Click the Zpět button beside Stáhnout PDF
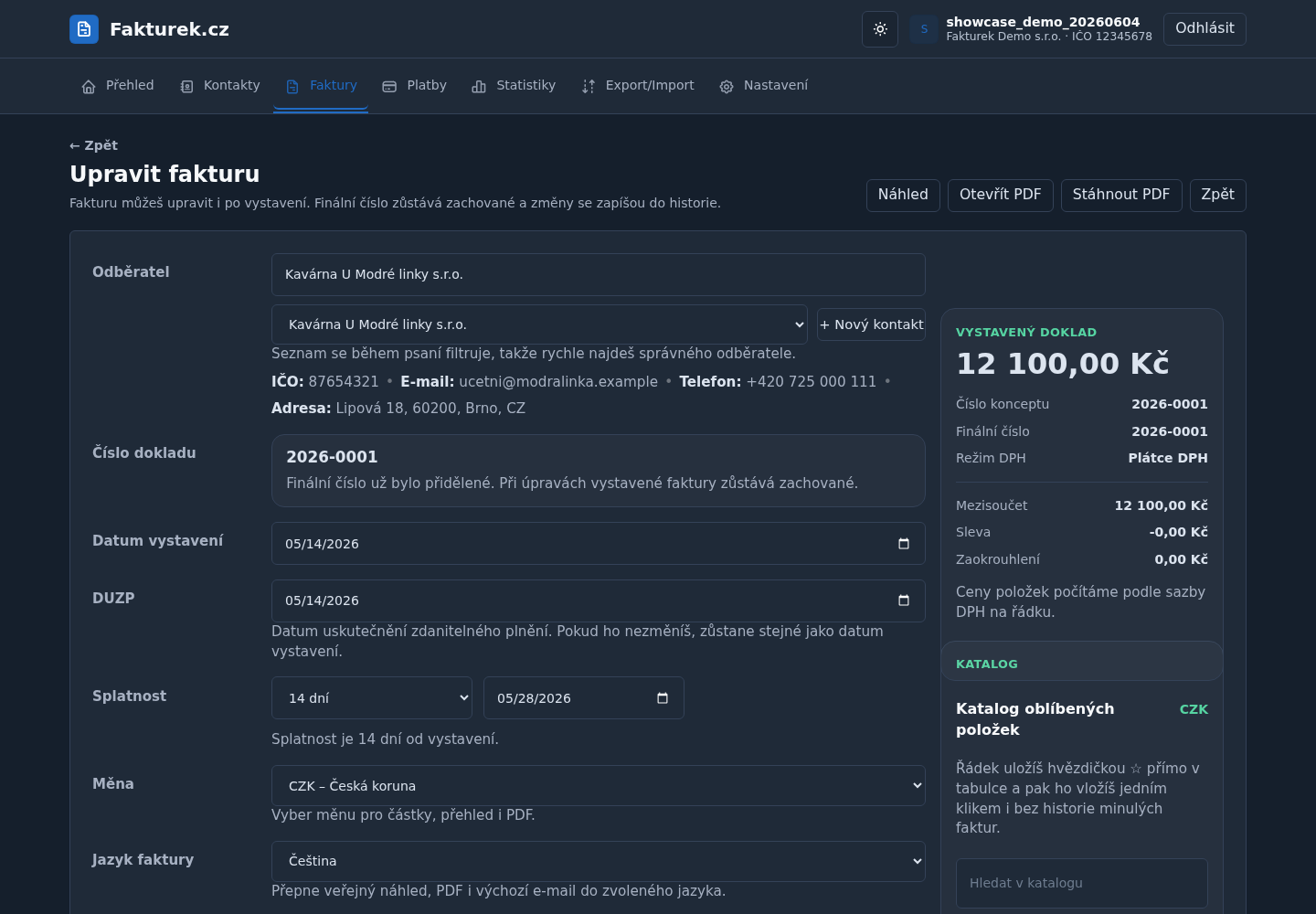Image resolution: width=1316 pixels, height=914 pixels. point(1218,196)
